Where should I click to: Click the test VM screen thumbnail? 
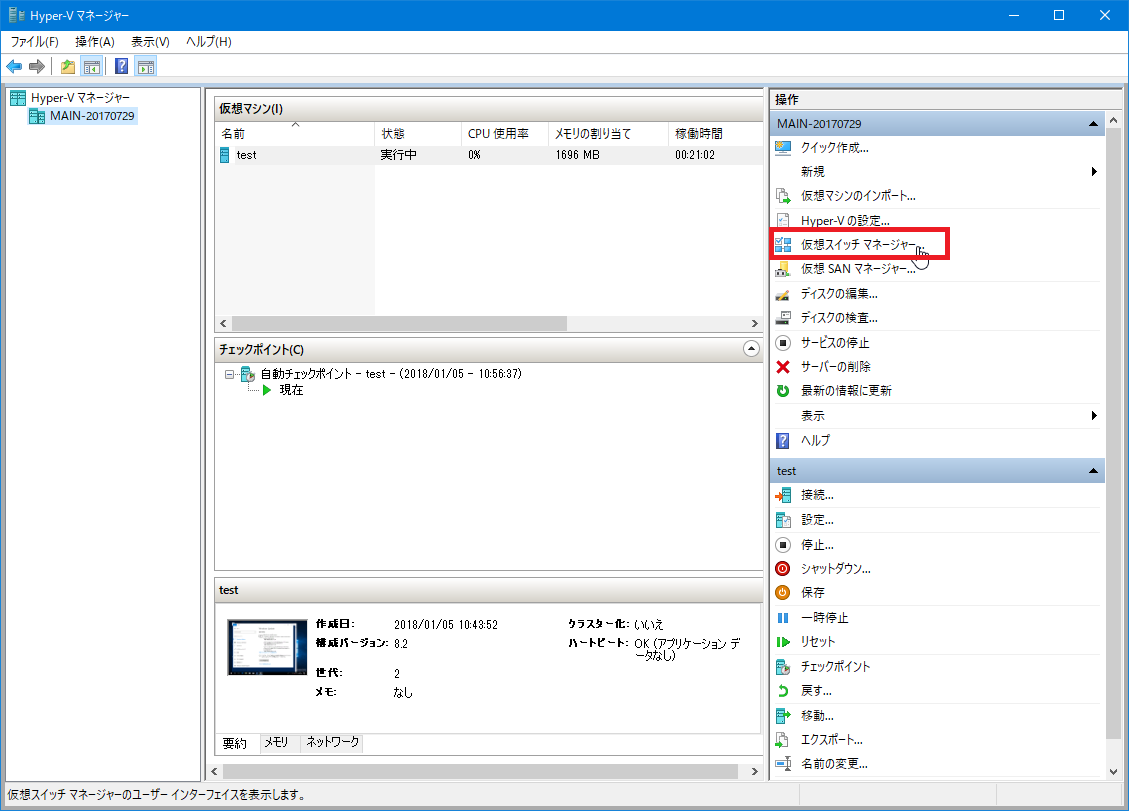coord(267,647)
